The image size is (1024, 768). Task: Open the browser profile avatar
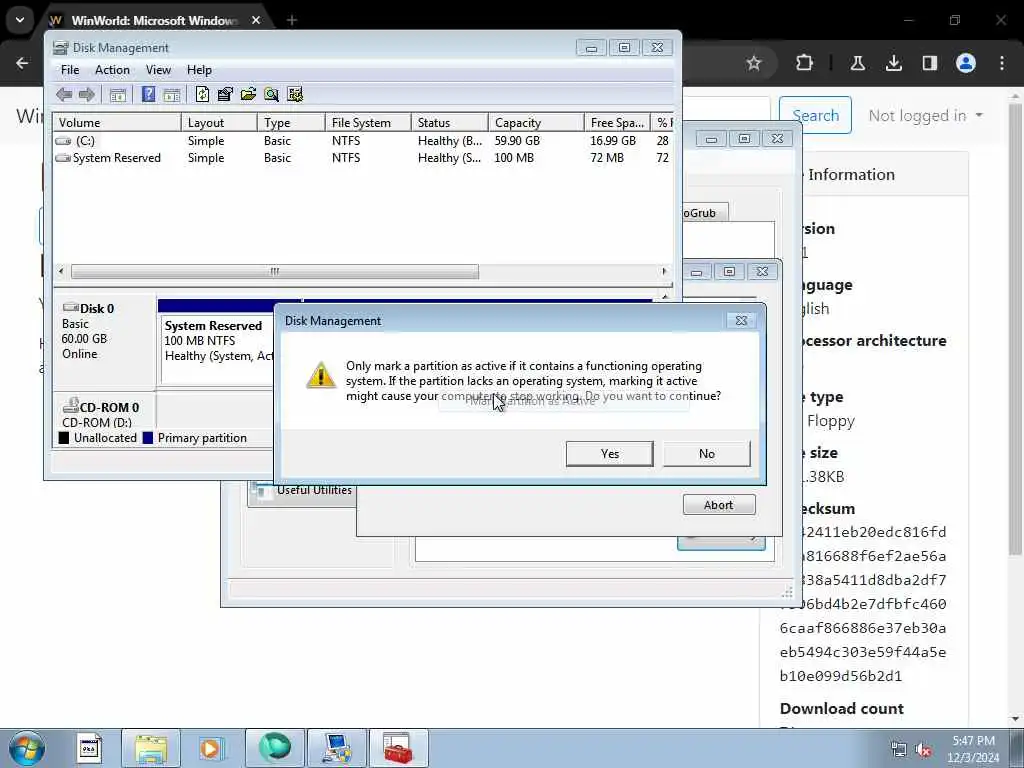965,63
